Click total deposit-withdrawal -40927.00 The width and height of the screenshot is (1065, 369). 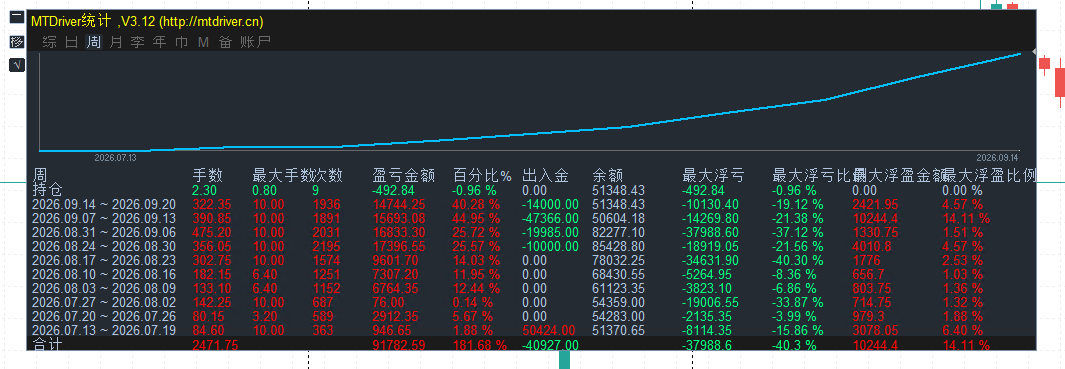pyautogui.click(x=551, y=345)
